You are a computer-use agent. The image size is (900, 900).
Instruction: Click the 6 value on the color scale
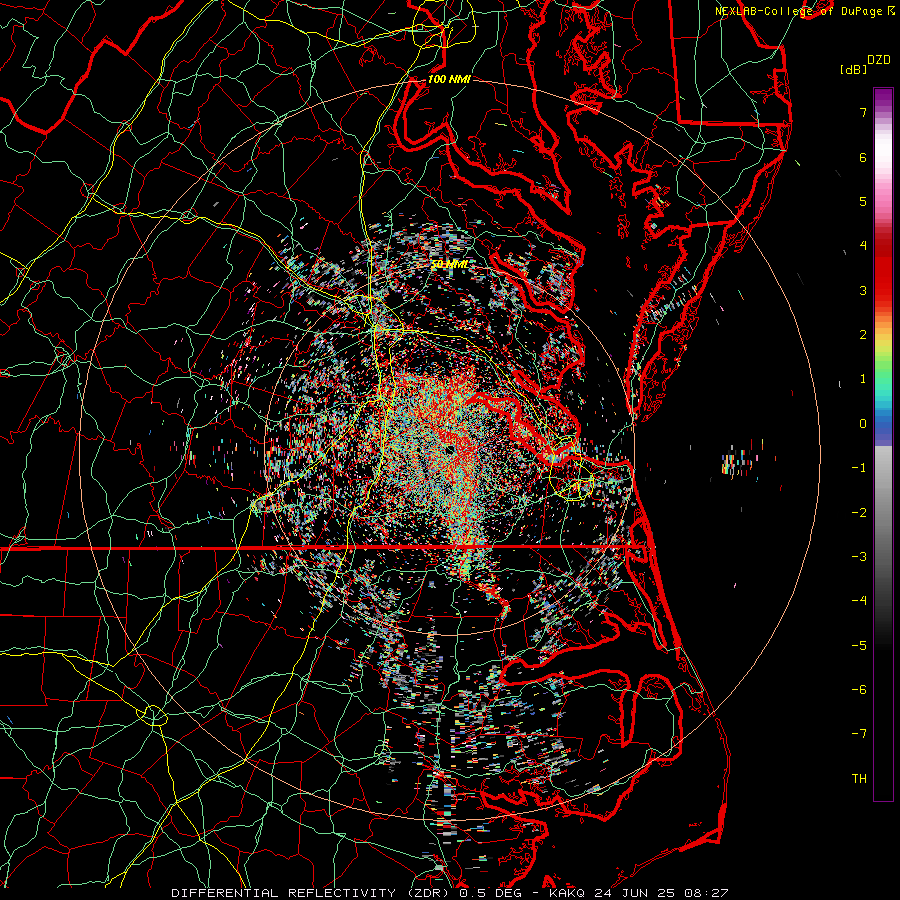click(863, 157)
